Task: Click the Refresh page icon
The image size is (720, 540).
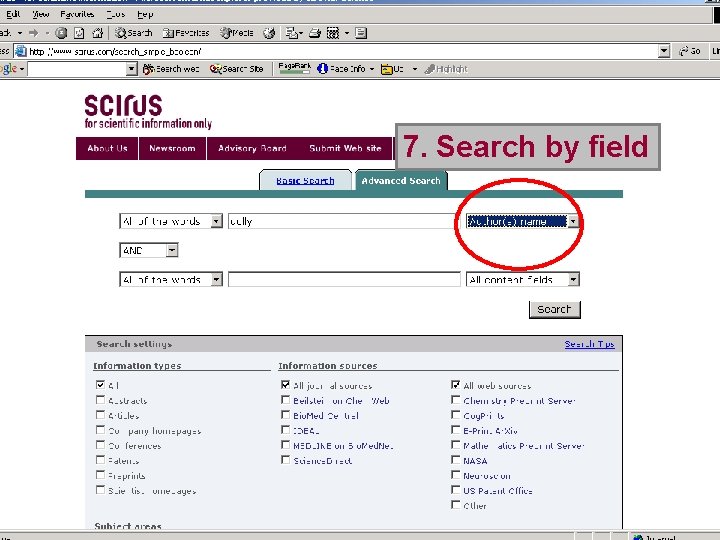Action: (x=79, y=33)
